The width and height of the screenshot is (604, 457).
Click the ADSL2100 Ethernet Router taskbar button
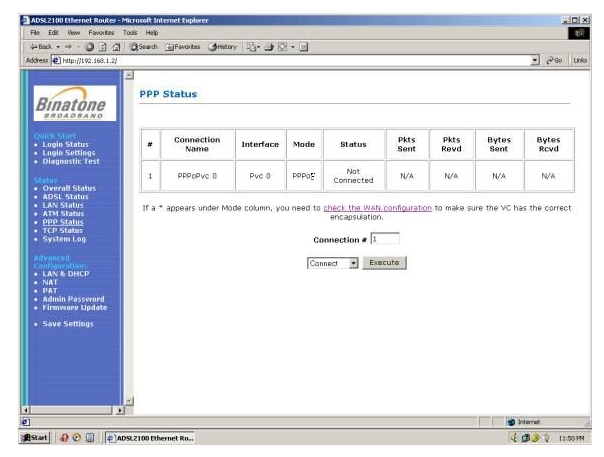(150, 438)
